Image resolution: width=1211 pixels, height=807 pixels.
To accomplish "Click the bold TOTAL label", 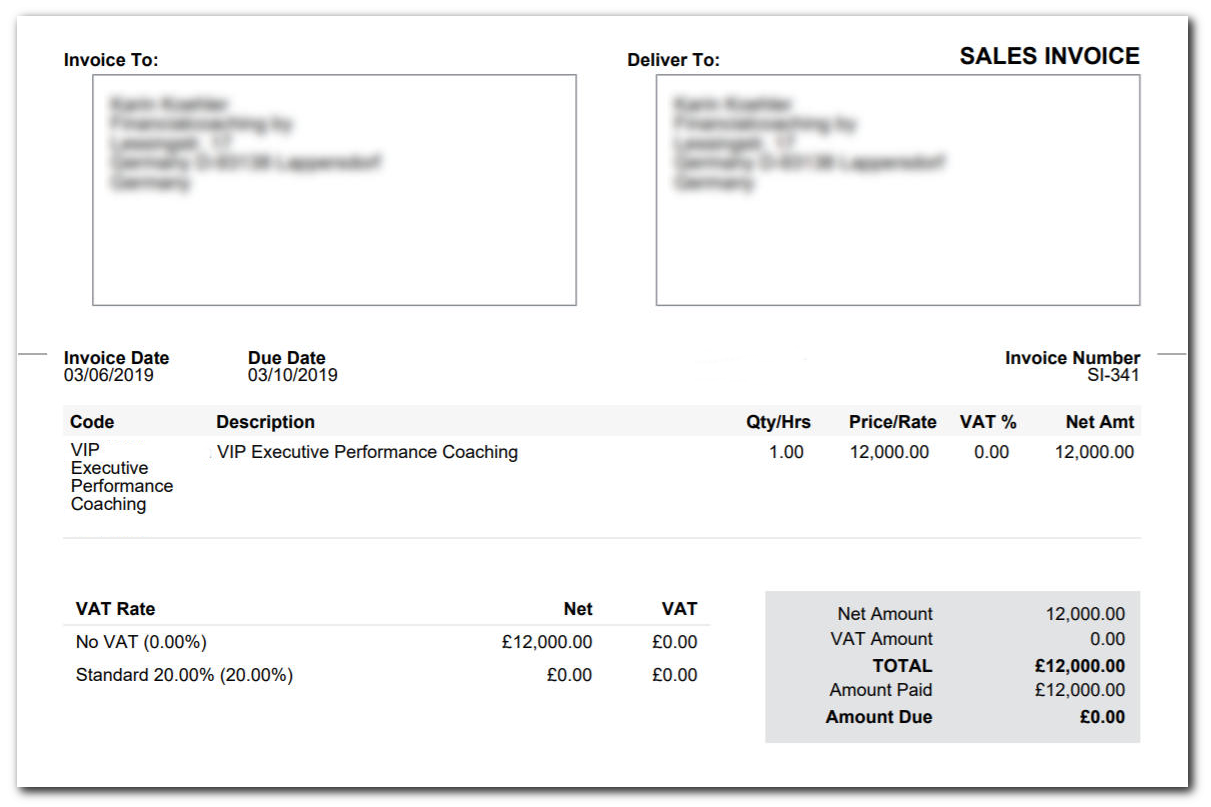I will 902,666.
